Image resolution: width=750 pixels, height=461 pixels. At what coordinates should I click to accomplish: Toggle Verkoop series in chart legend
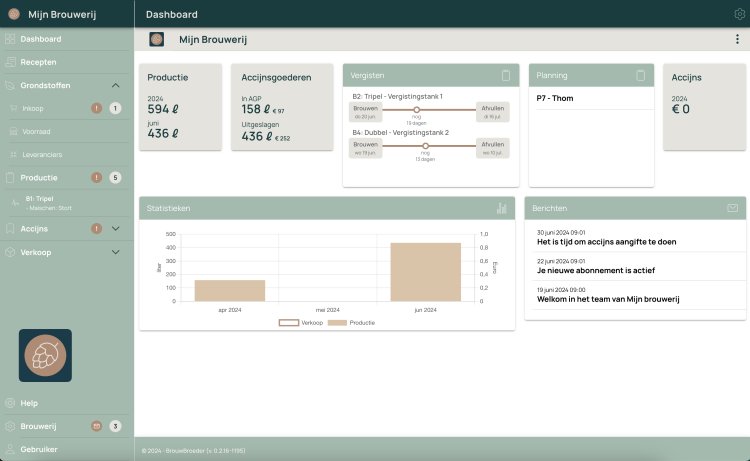click(x=296, y=324)
